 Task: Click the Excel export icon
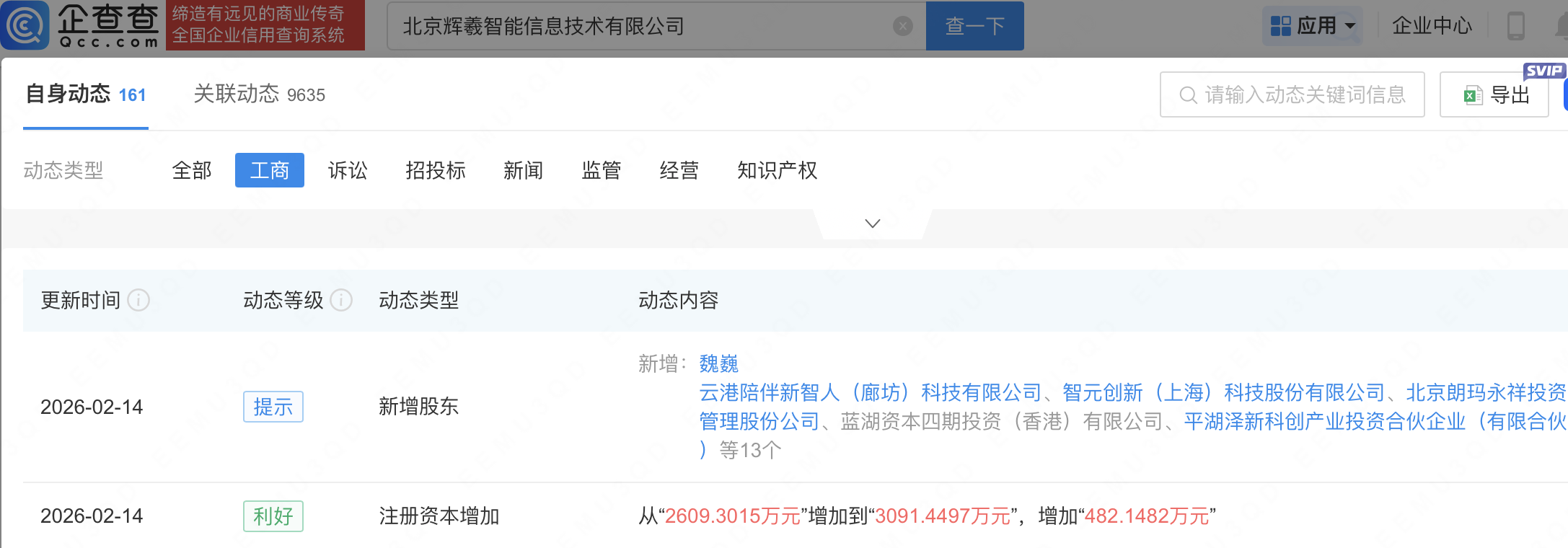(x=1472, y=95)
